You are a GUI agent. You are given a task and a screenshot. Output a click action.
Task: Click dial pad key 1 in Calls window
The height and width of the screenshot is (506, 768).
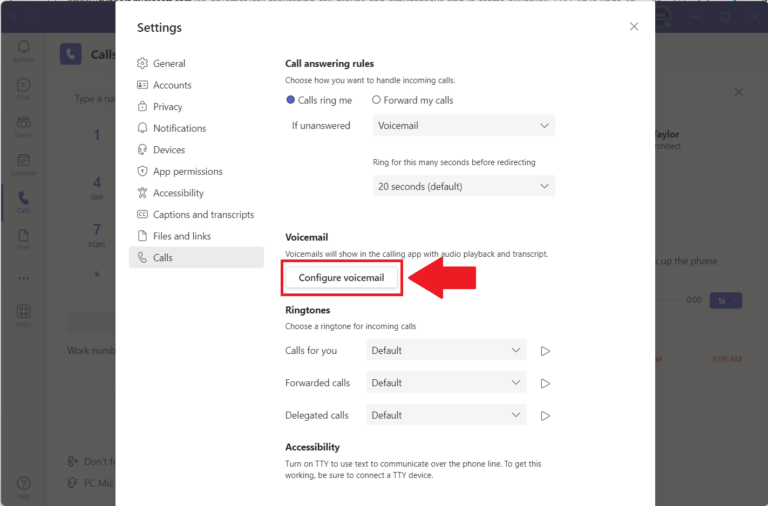tap(97, 135)
